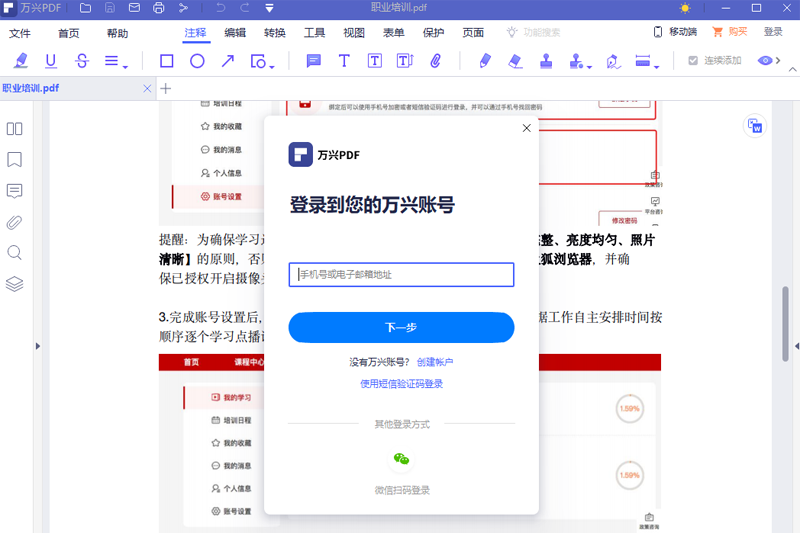800x533 pixels.
Task: Add a new document tab
Action: pos(165,89)
